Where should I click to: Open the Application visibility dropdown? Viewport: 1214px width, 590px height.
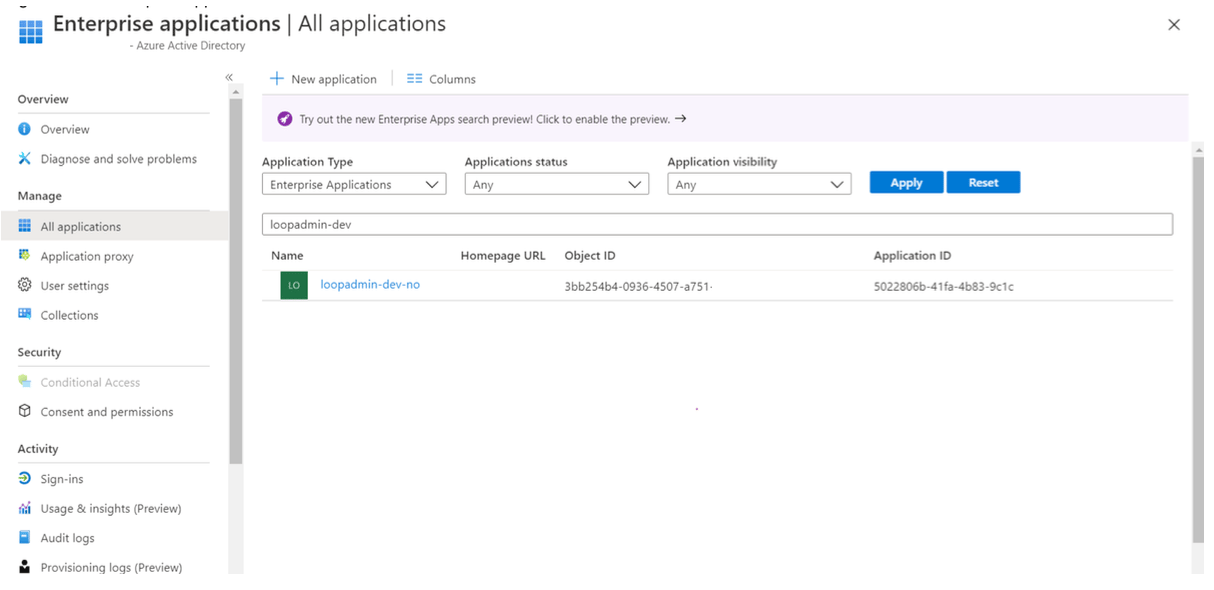[x=759, y=184]
